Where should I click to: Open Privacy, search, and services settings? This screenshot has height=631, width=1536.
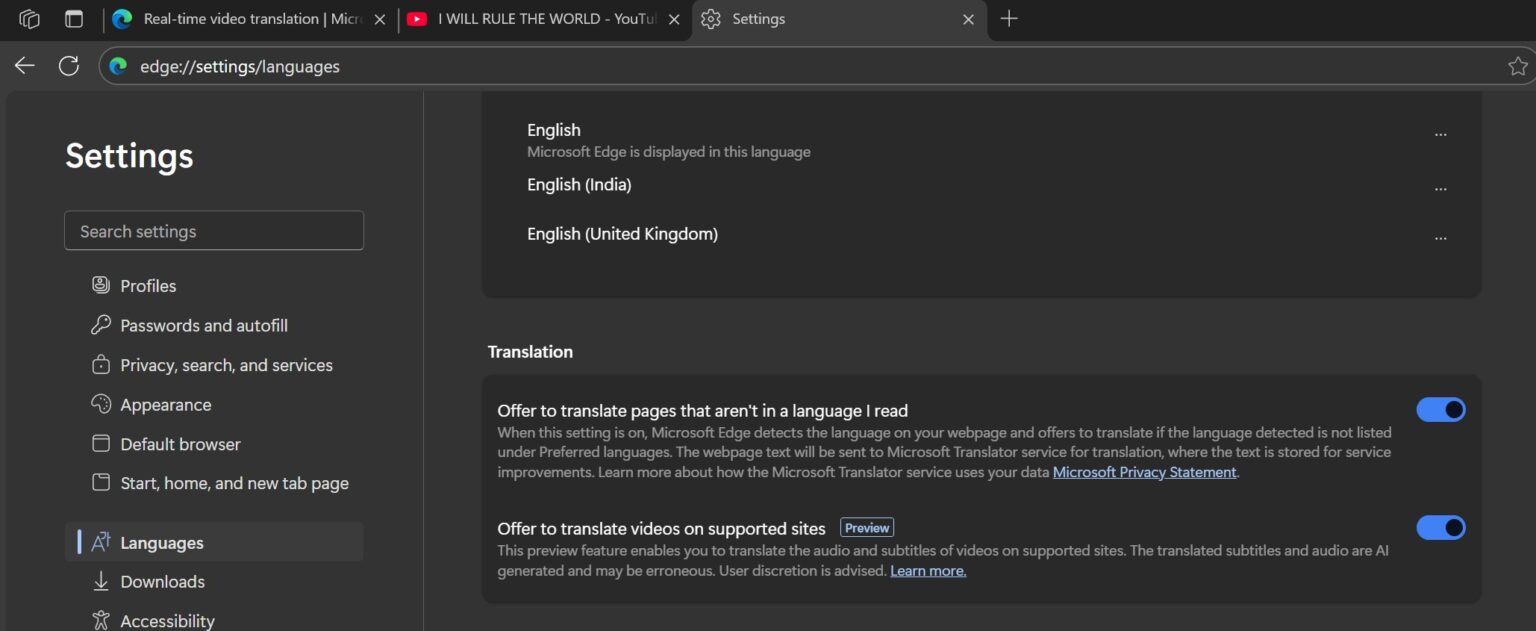(226, 365)
